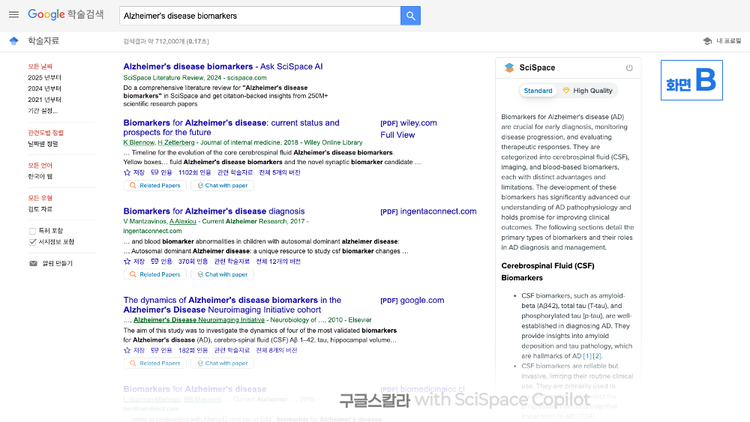
Task: Click Related Papers under Mantzavinos paper
Action: coord(155,275)
